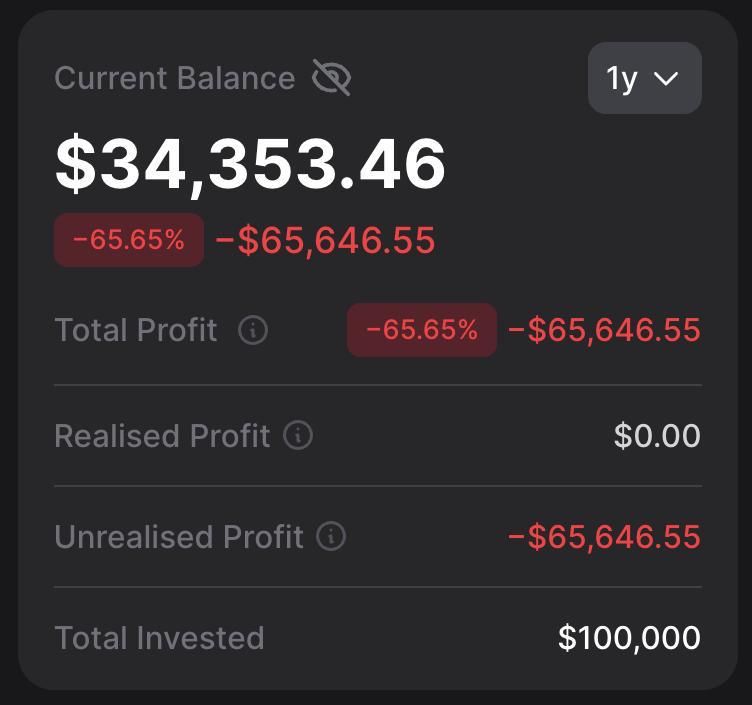Toggle balance visibility eye icon
Screen dimensions: 752x705
click(x=331, y=77)
